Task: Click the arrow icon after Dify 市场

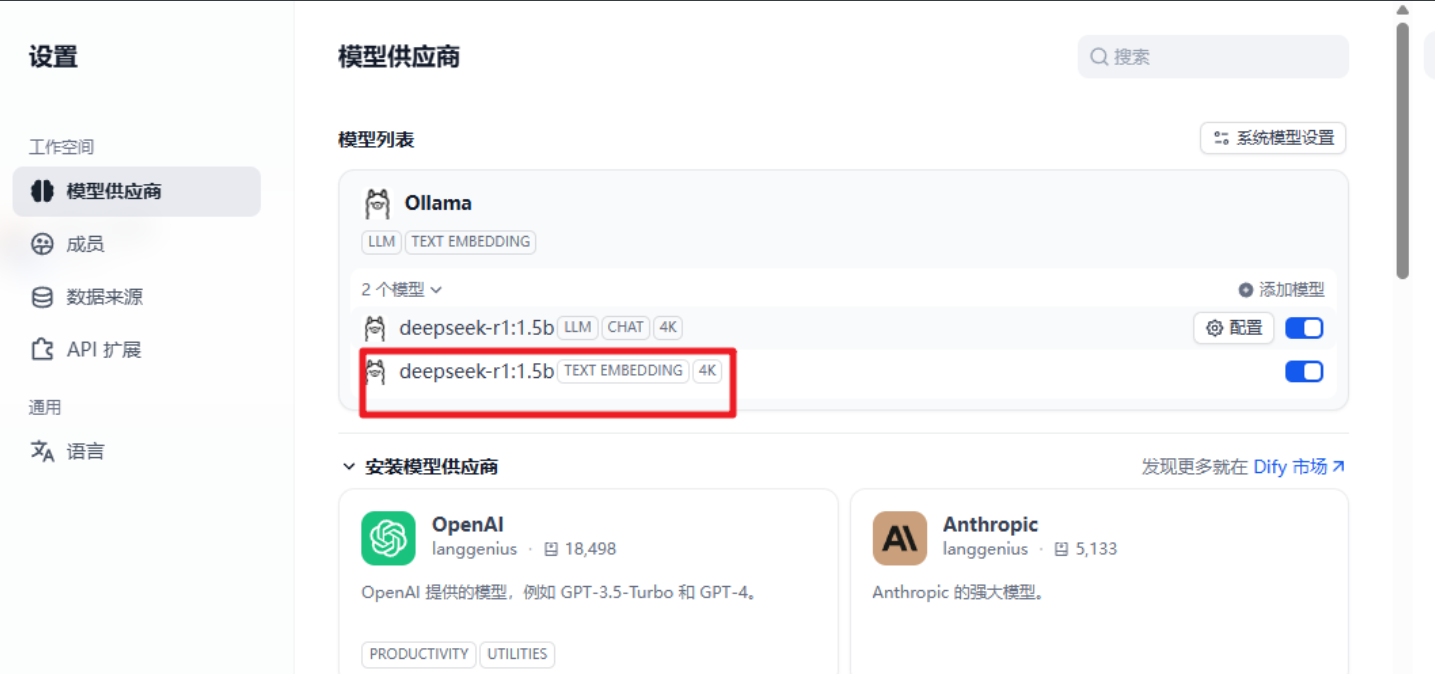Action: (1339, 467)
